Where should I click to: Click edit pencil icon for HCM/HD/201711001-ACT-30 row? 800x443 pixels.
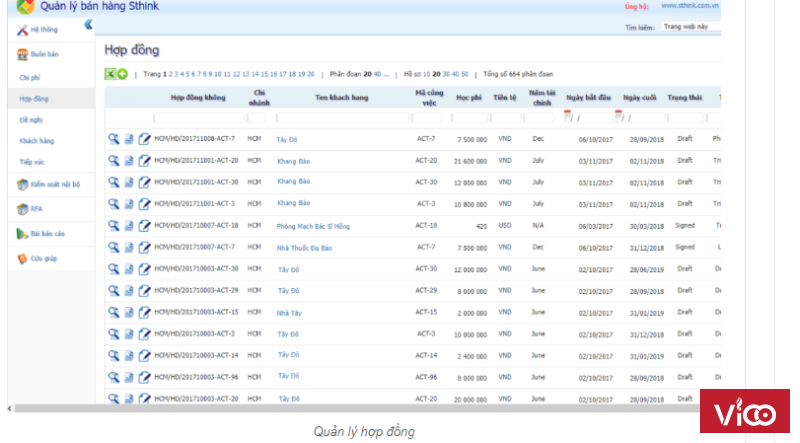144,182
